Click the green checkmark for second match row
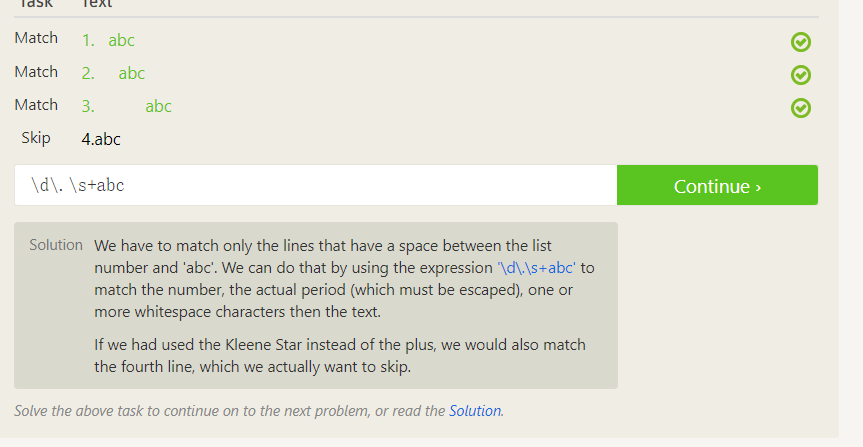 click(800, 75)
